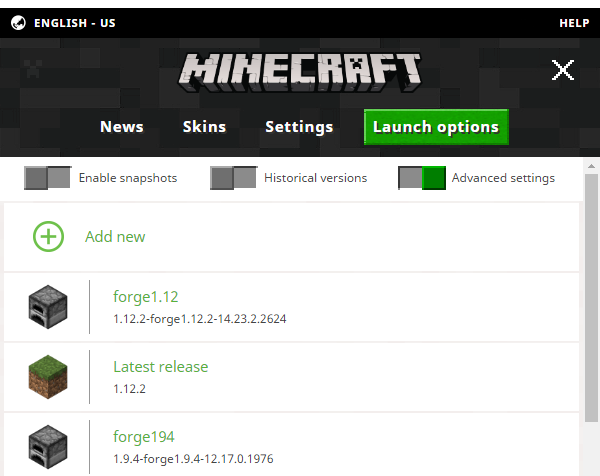Open the News tab
600x476 pixels.
pyautogui.click(x=121, y=127)
